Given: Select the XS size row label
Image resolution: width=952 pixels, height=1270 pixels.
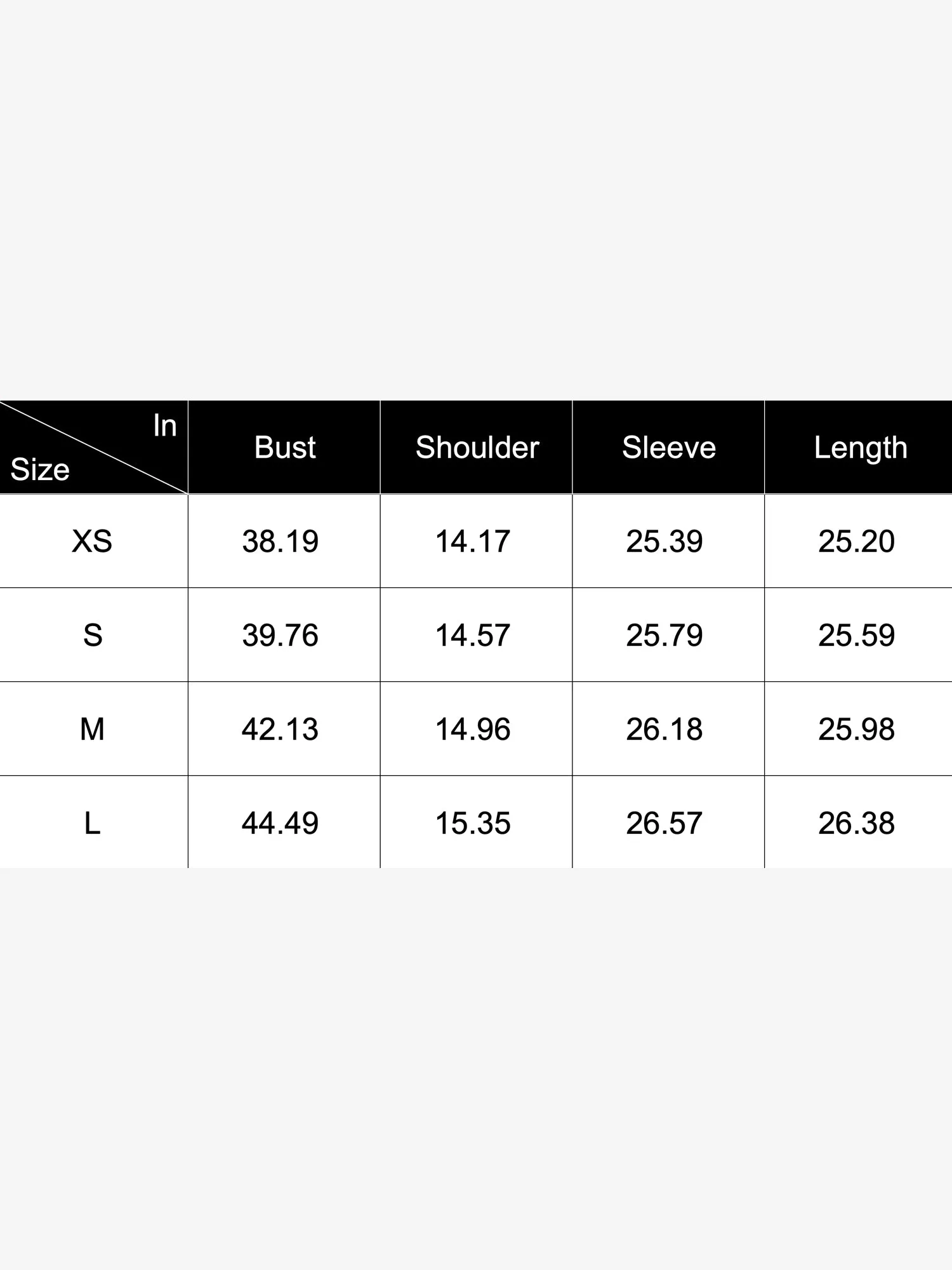Looking at the screenshot, I should 92,542.
